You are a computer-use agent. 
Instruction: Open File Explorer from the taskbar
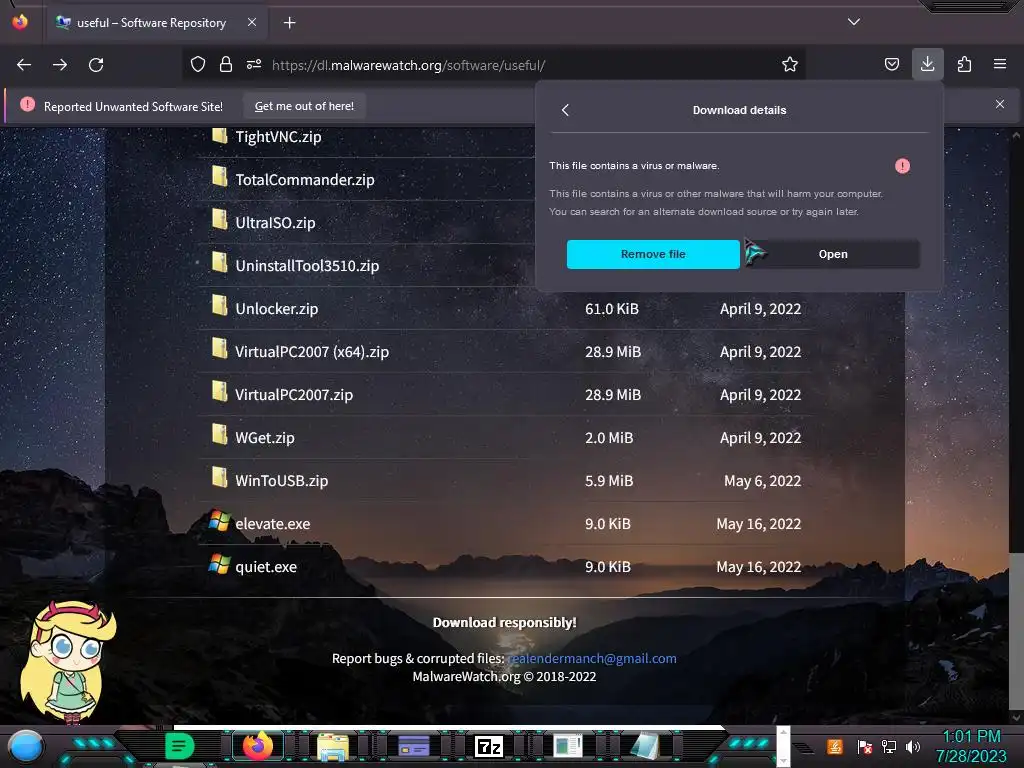332,746
